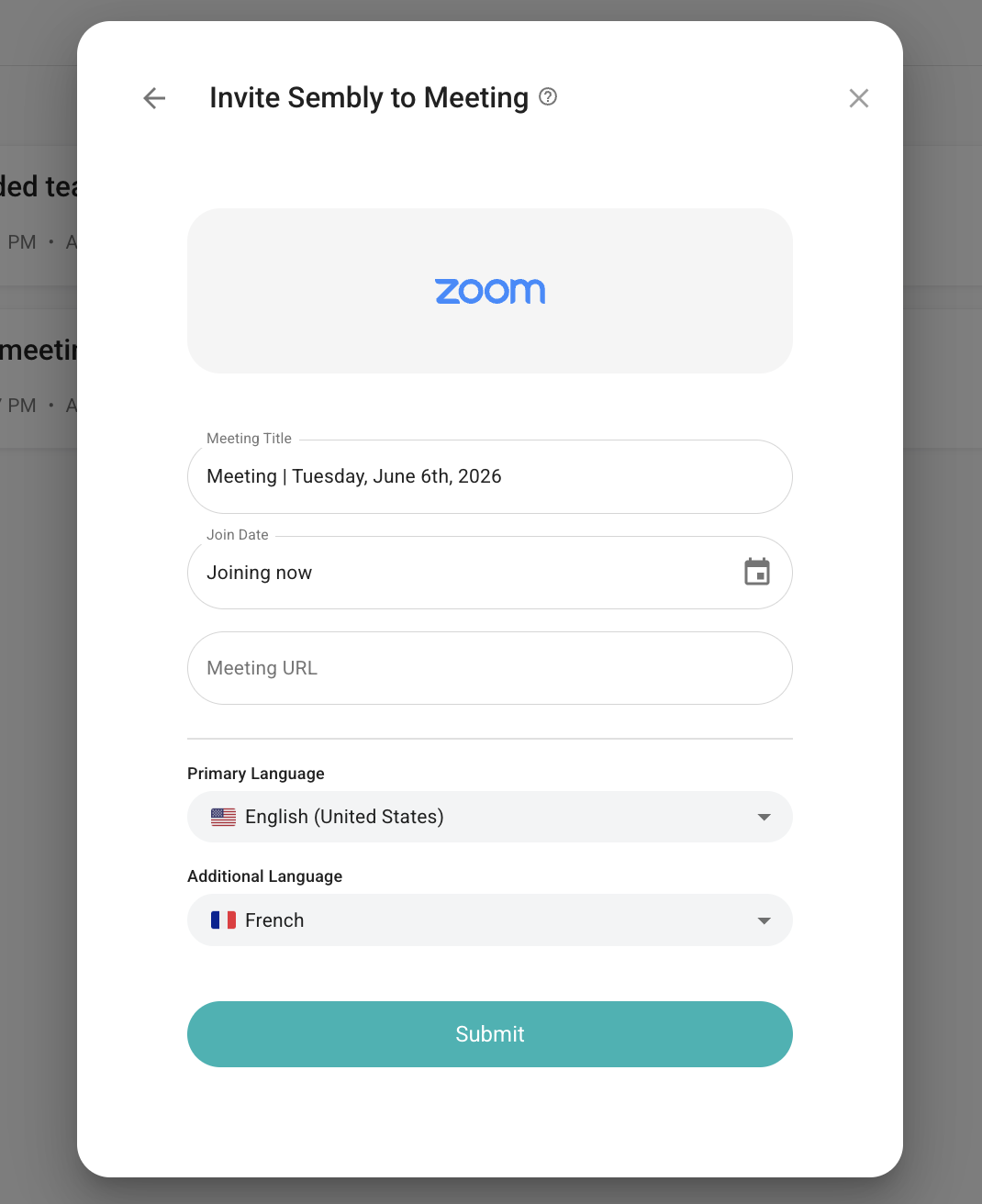This screenshot has height=1204, width=982.
Task: Close the Invite Sembly dialog
Action: click(x=859, y=98)
